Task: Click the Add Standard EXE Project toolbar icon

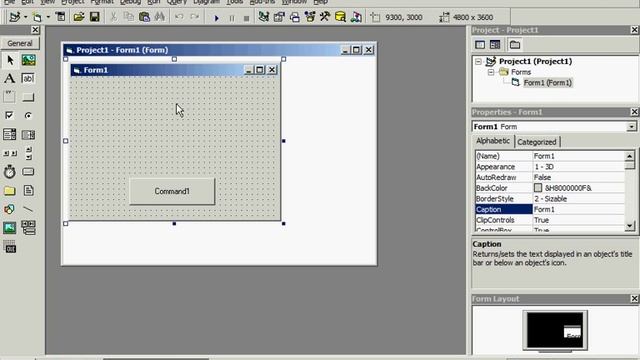Action: point(15,17)
